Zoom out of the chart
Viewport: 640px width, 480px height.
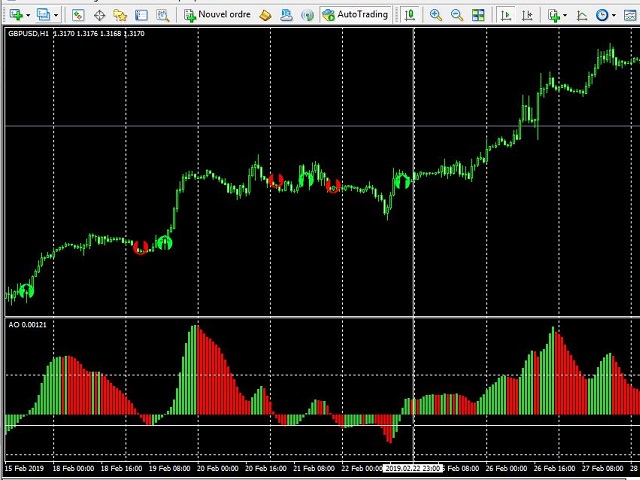click(457, 15)
